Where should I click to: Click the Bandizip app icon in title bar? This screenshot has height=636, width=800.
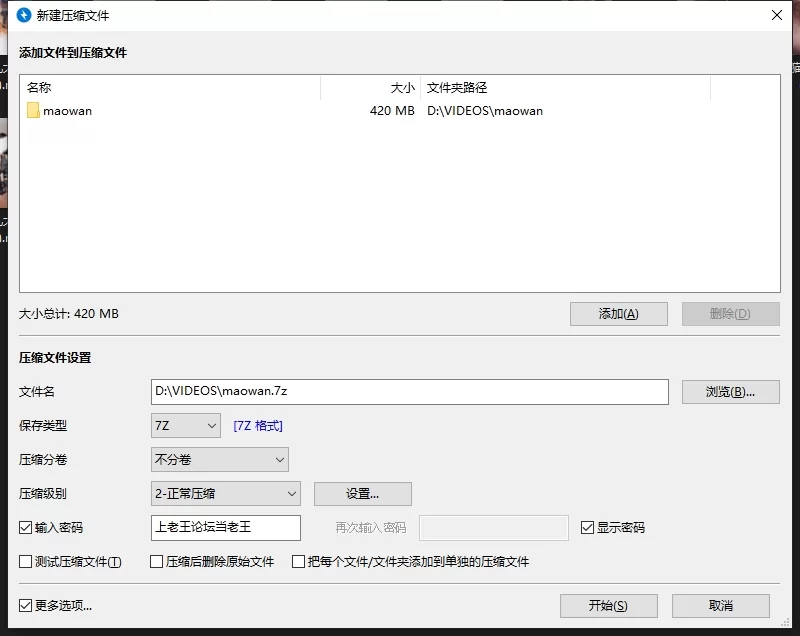[x=23, y=15]
